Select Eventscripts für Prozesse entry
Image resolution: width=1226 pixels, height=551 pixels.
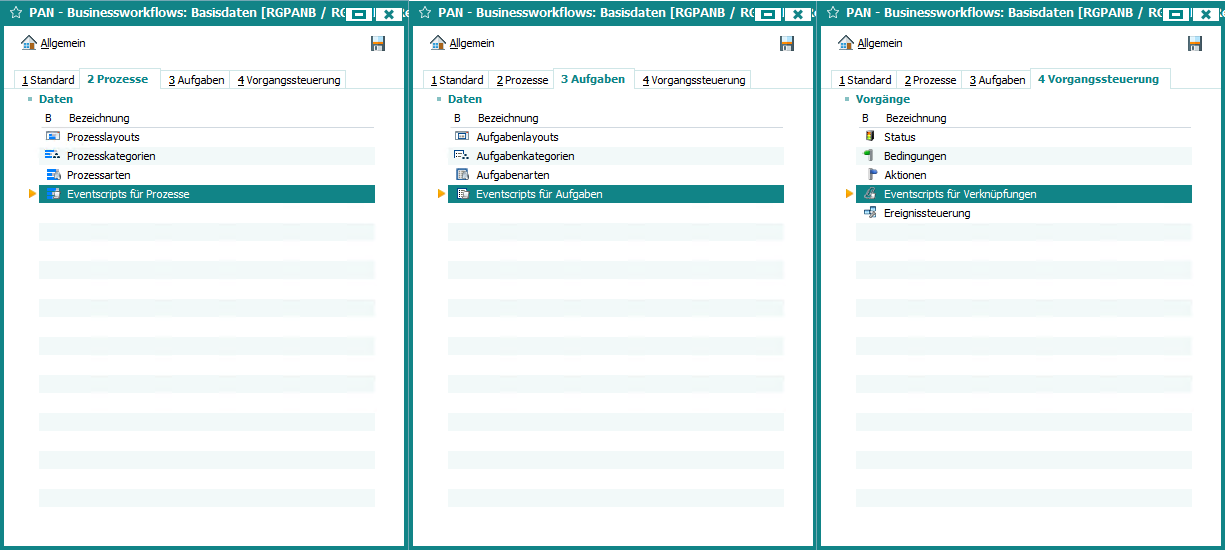tap(128, 194)
